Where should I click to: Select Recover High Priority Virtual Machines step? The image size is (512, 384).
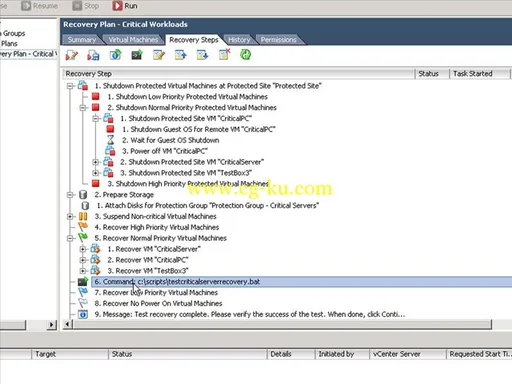pos(157,227)
